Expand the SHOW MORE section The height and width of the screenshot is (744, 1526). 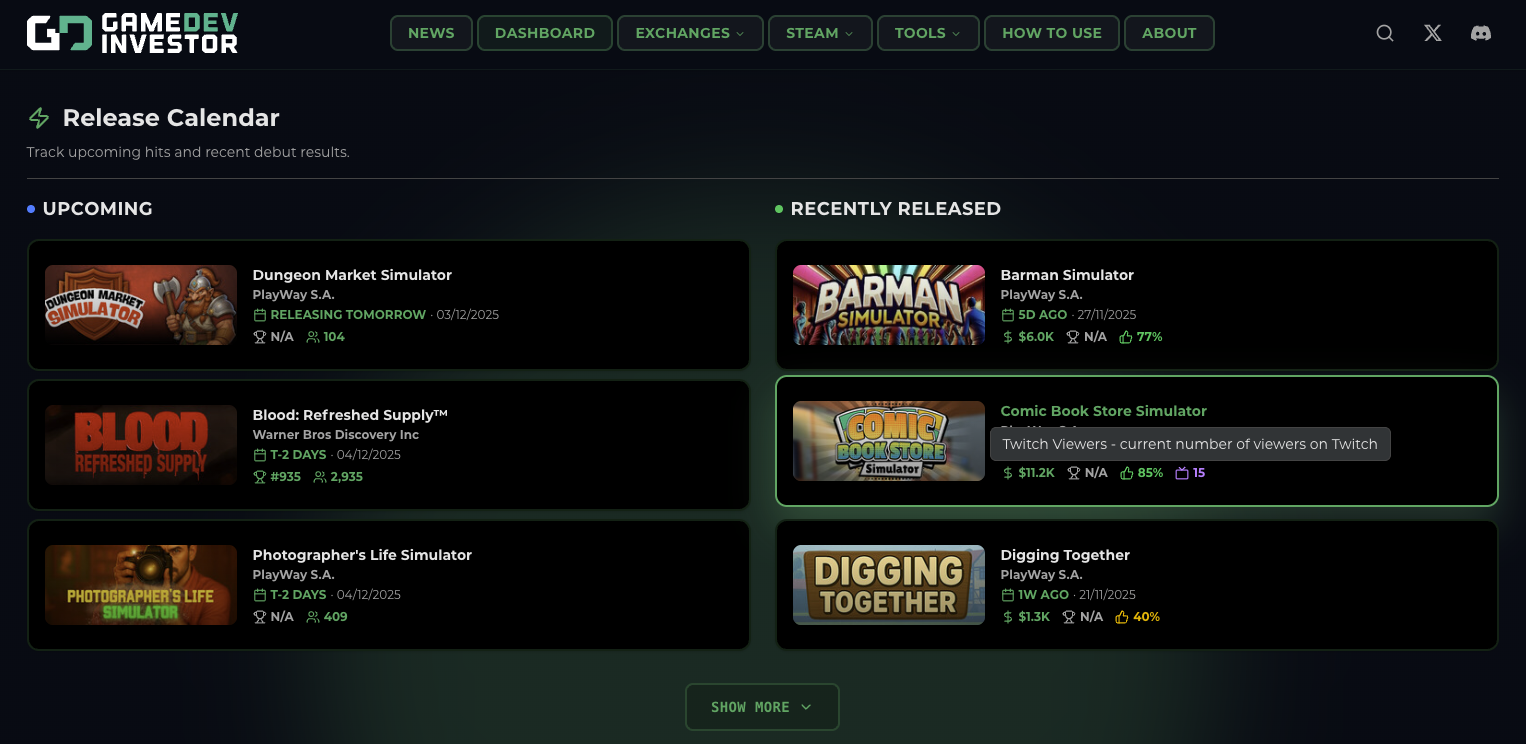[762, 707]
